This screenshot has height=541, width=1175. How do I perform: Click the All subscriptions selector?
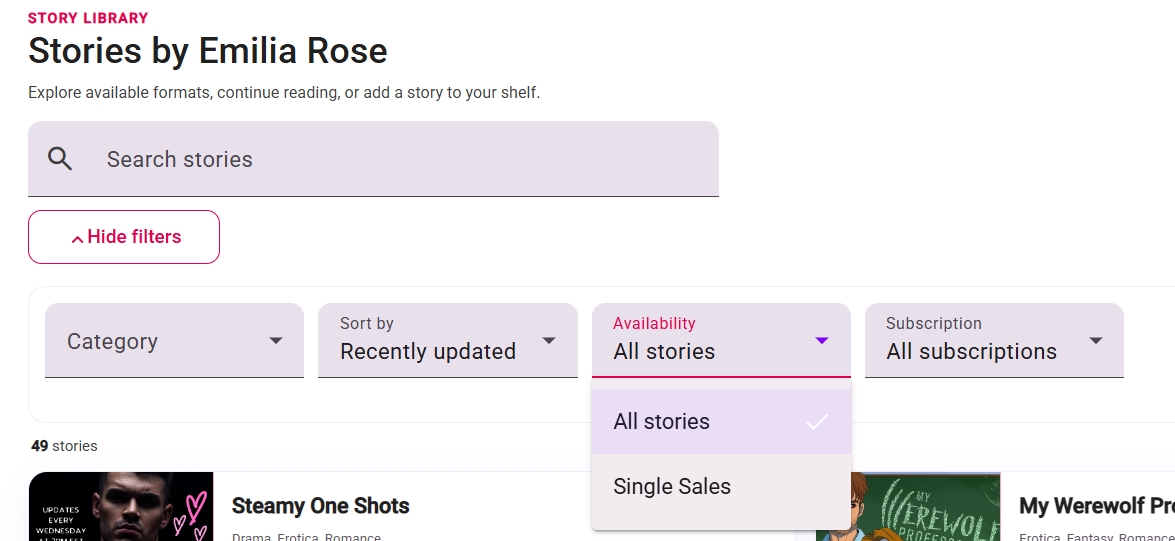(994, 340)
